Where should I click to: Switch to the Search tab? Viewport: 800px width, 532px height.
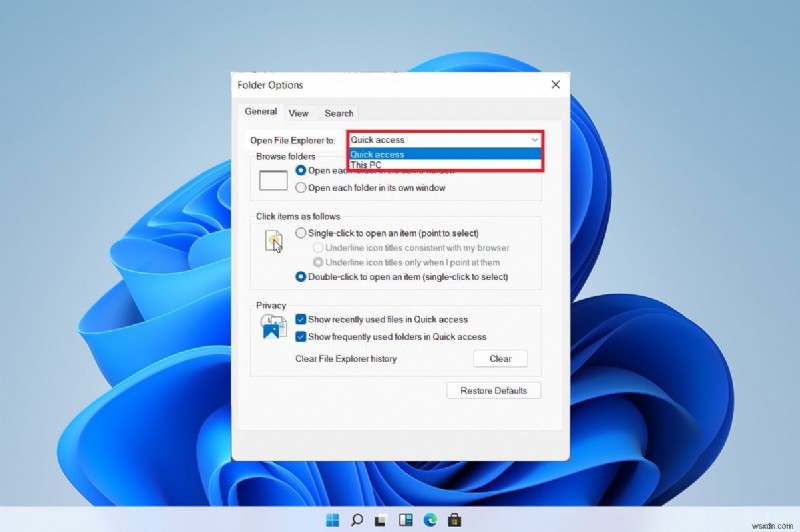(x=339, y=113)
